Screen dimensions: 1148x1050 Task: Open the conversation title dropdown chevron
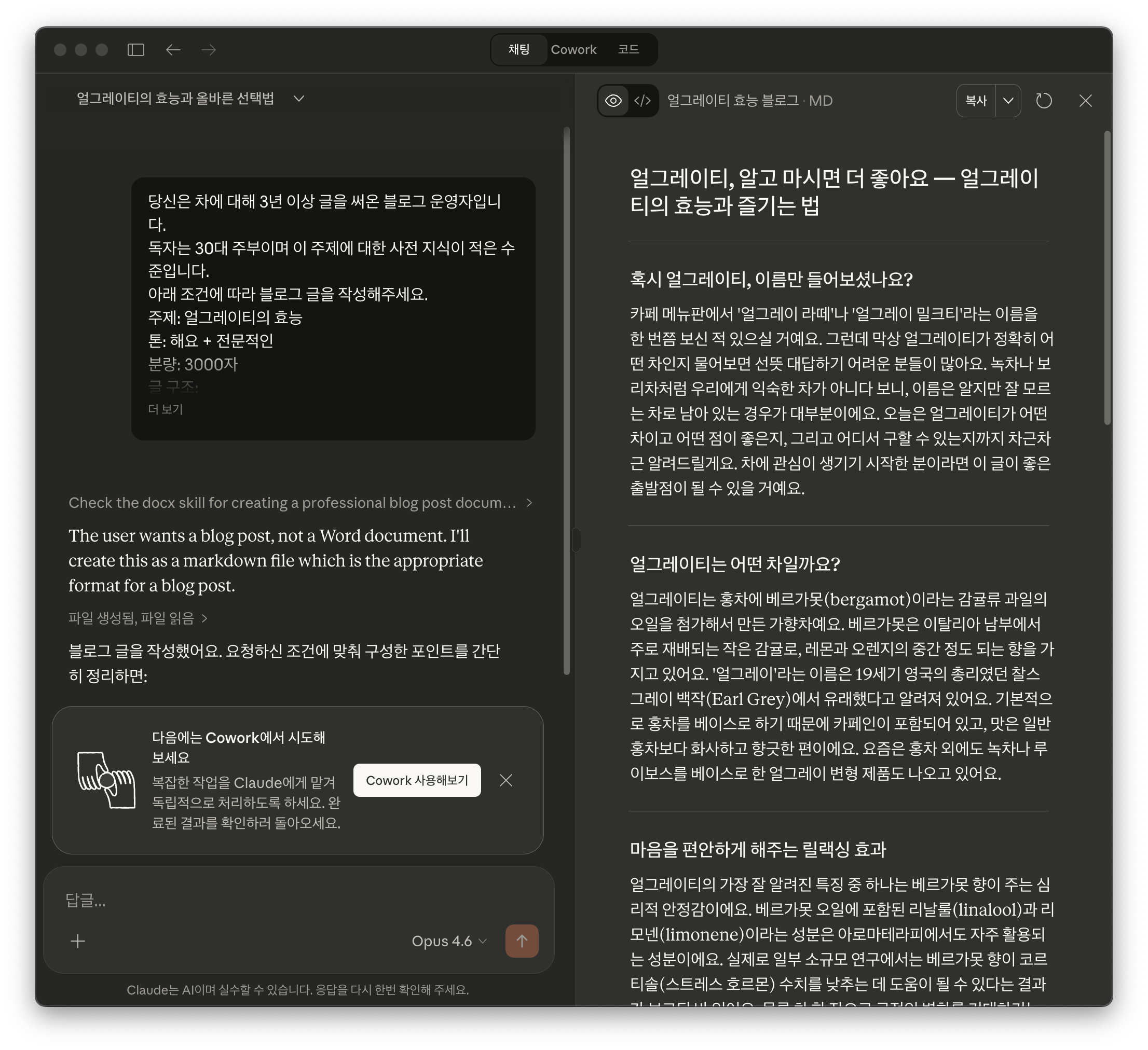[299, 99]
